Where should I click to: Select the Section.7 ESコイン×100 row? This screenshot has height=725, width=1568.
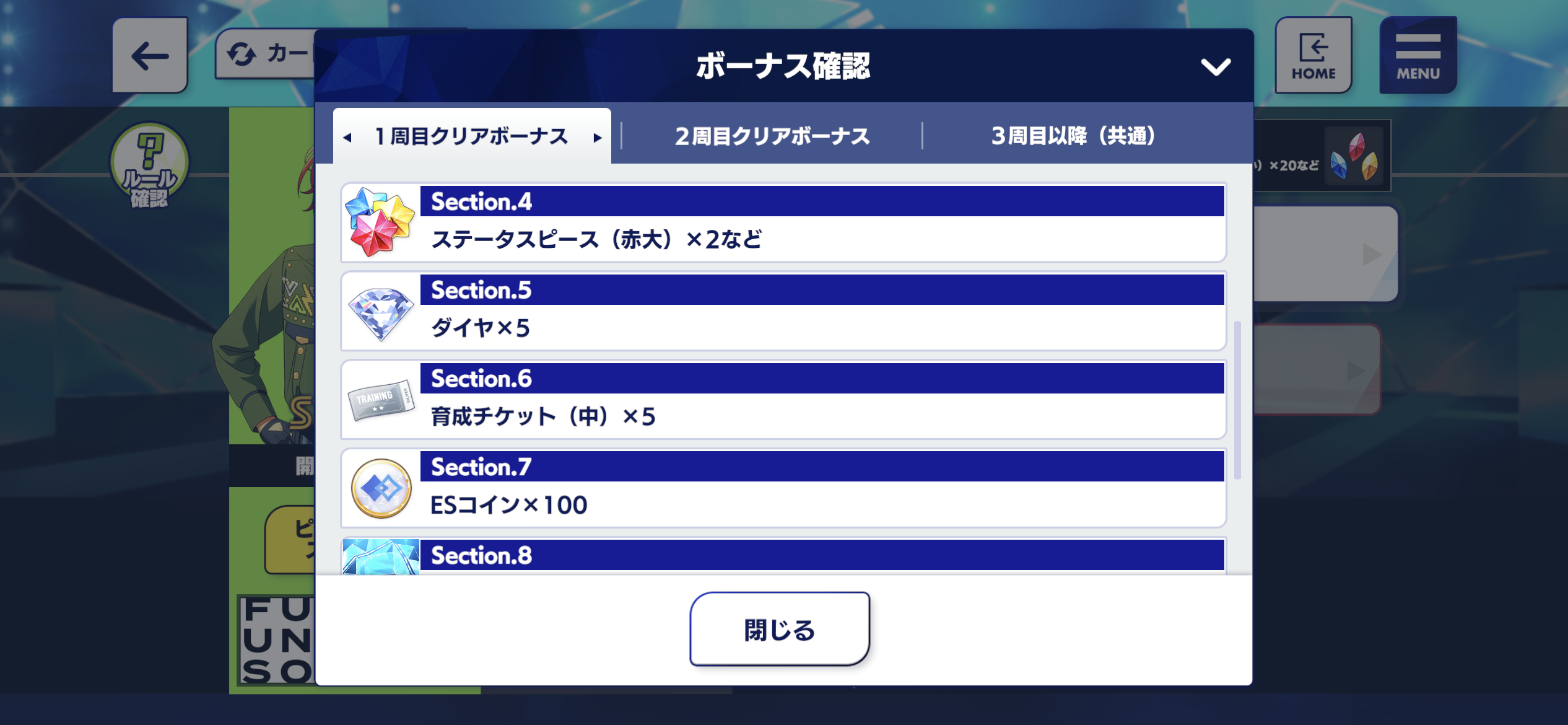click(x=783, y=488)
